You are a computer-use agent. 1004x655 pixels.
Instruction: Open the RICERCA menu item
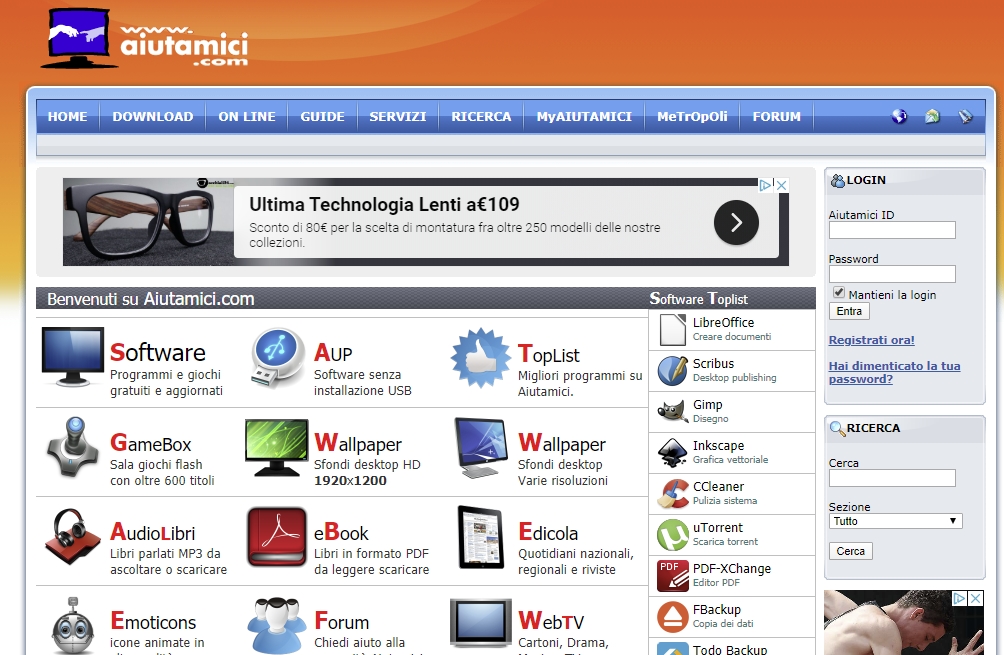coord(482,117)
